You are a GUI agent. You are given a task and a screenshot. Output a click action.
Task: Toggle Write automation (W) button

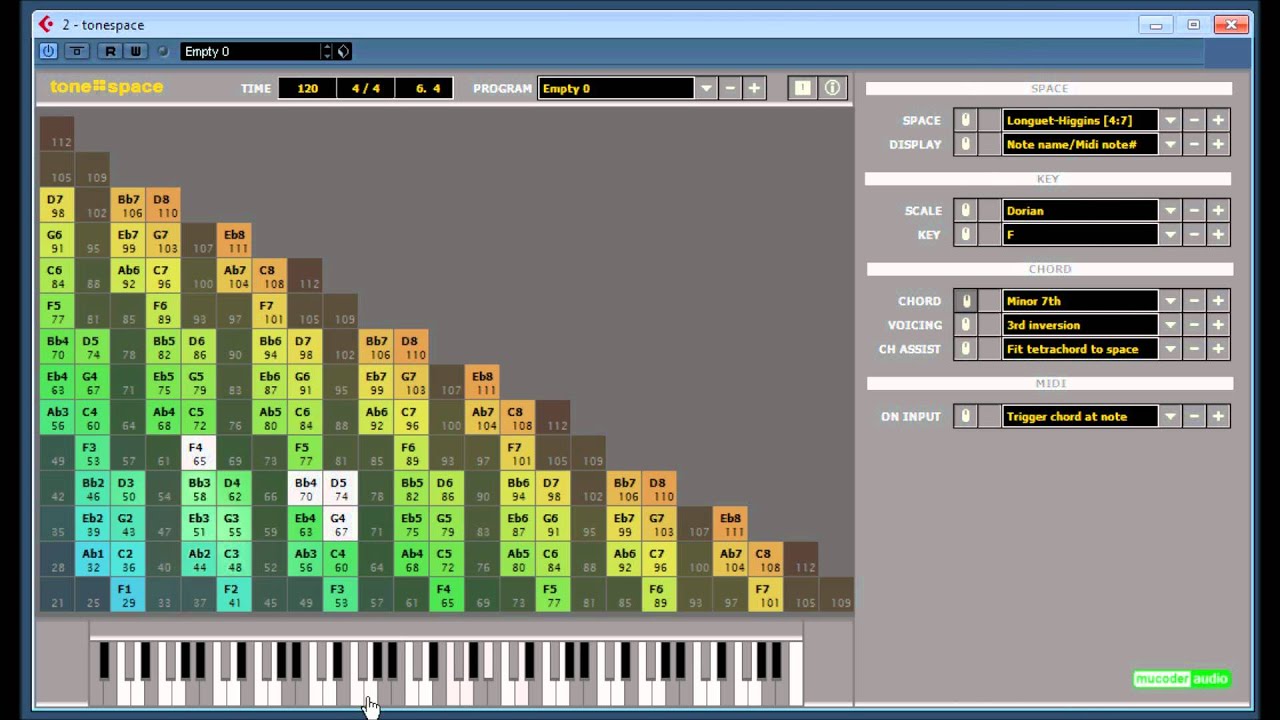(135, 51)
